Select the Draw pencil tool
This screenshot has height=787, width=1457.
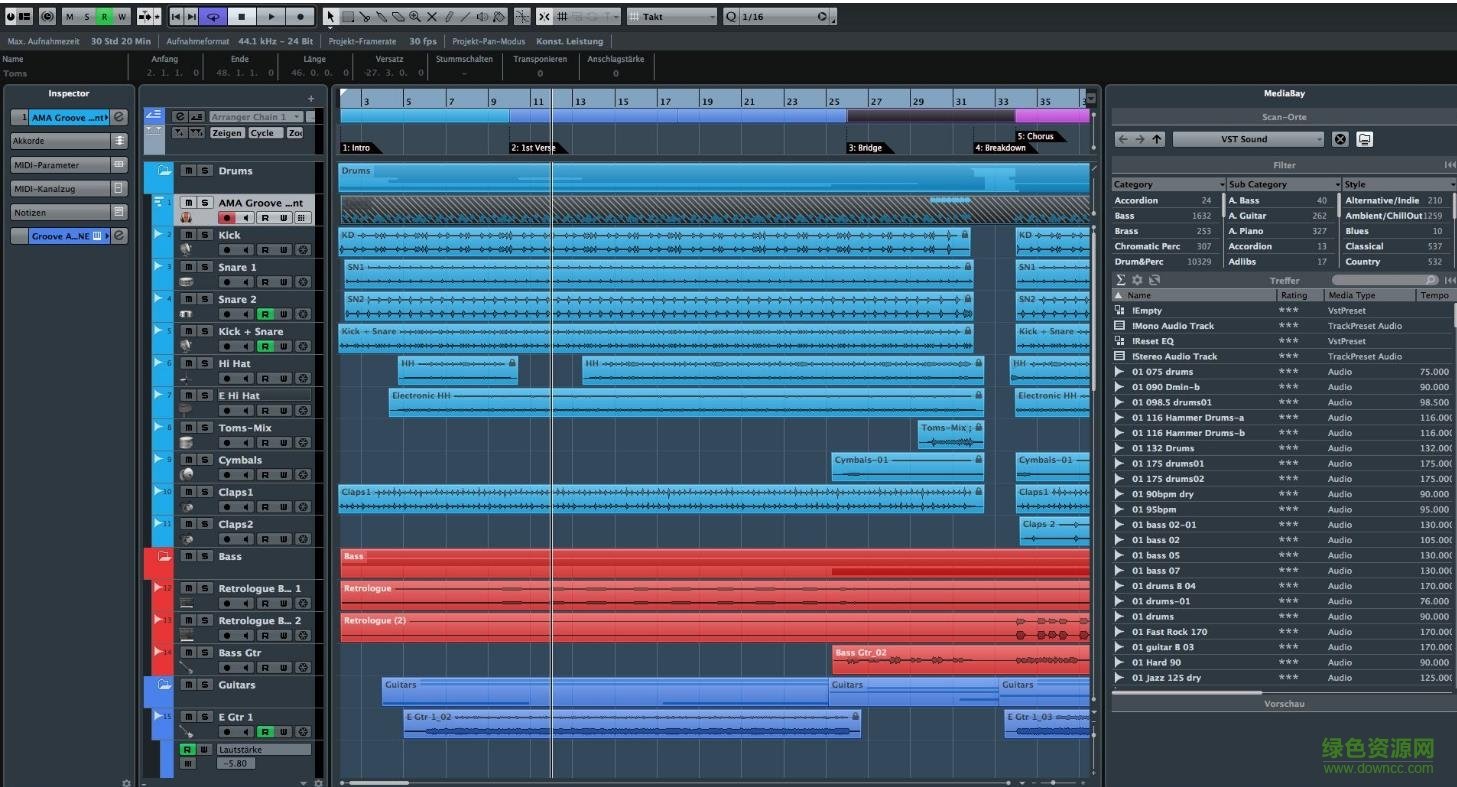coord(449,16)
